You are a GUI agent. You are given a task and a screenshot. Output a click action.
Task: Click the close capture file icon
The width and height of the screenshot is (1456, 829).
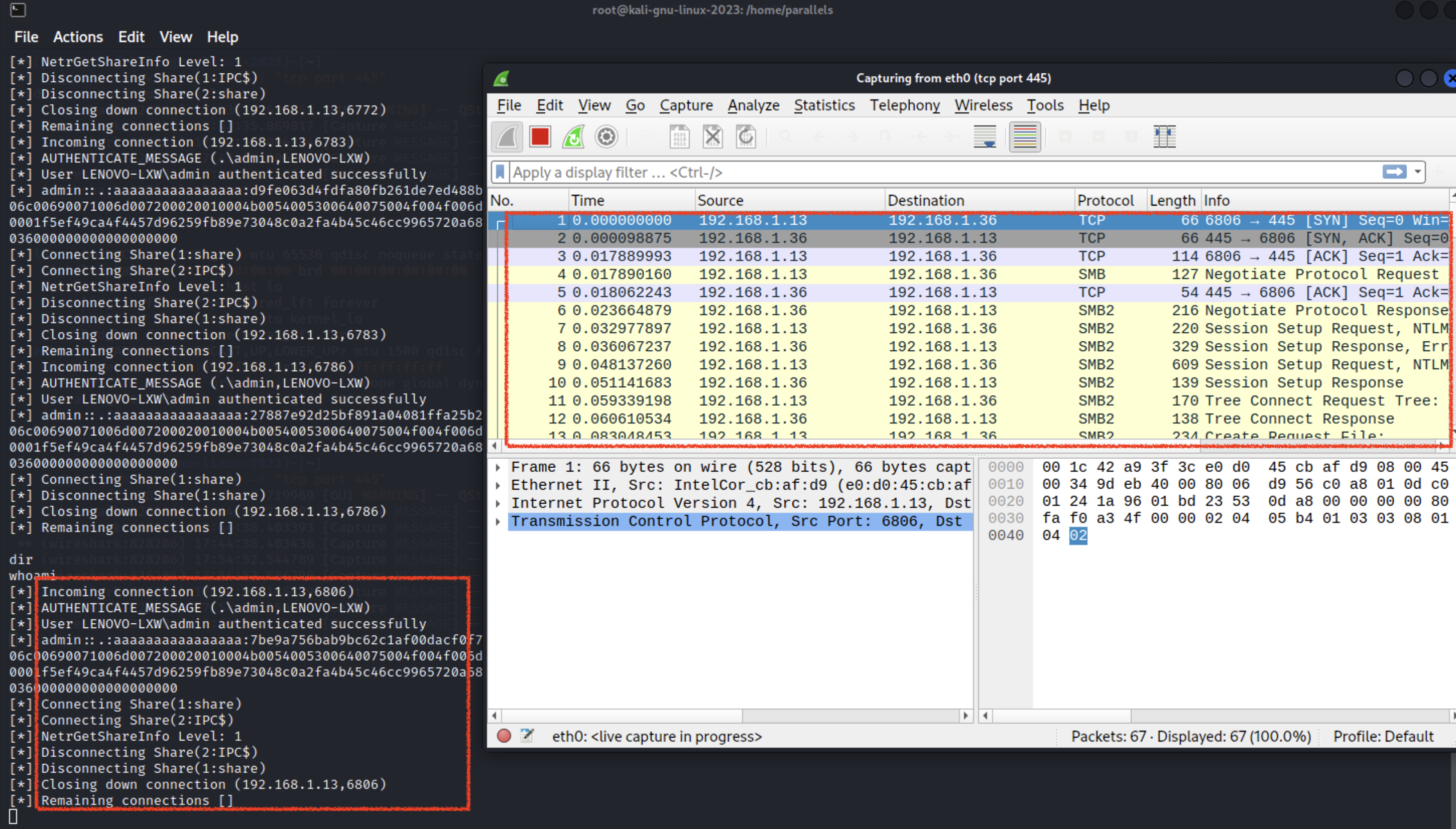pos(712,137)
